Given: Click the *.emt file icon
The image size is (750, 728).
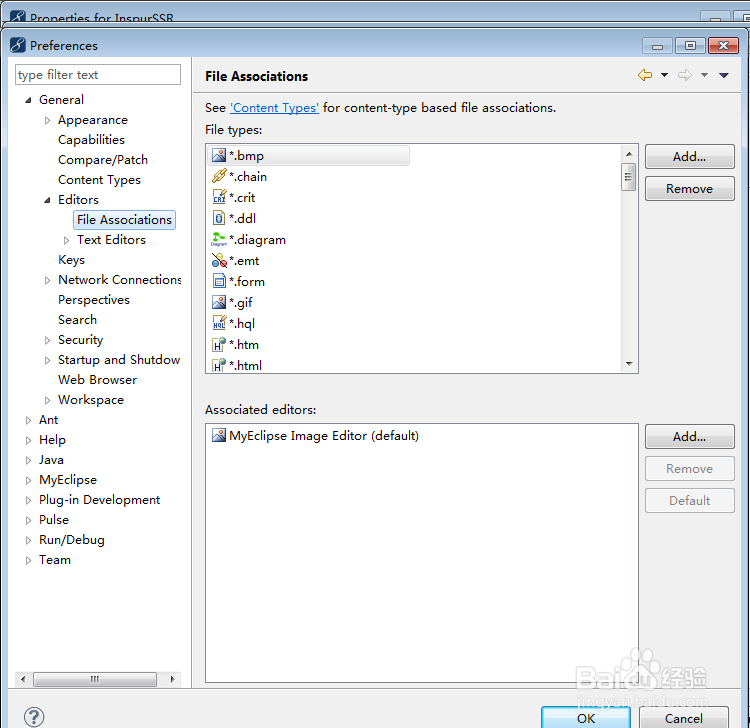Looking at the screenshot, I should [219, 260].
